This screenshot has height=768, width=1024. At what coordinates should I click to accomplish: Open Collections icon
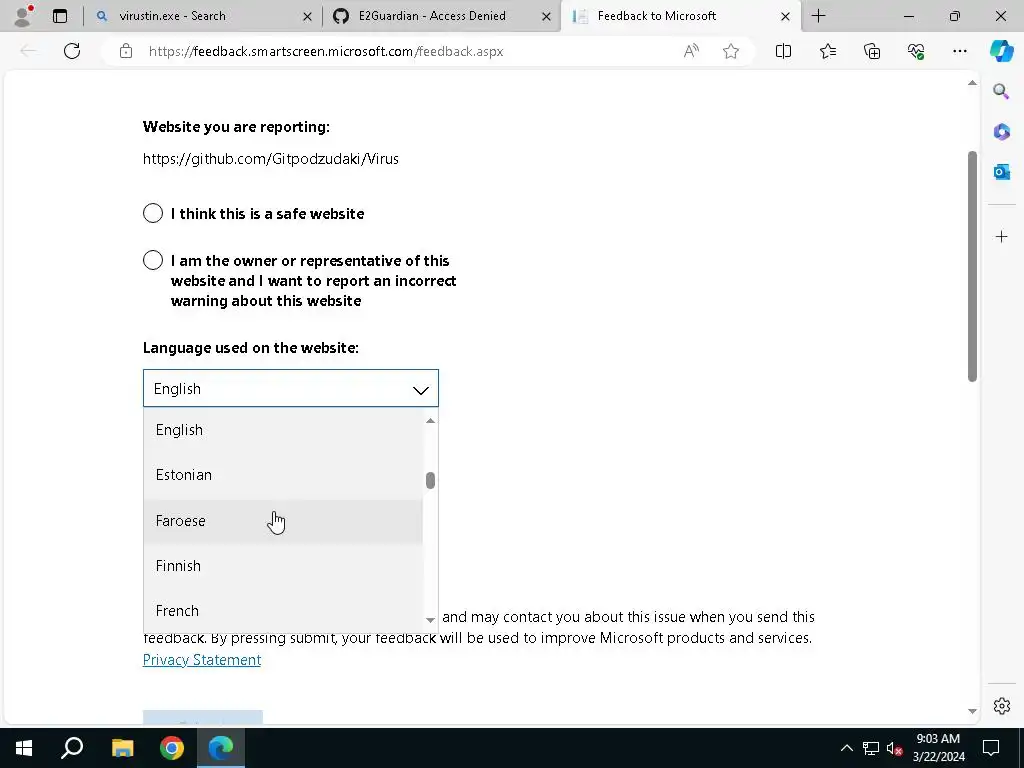(x=872, y=51)
